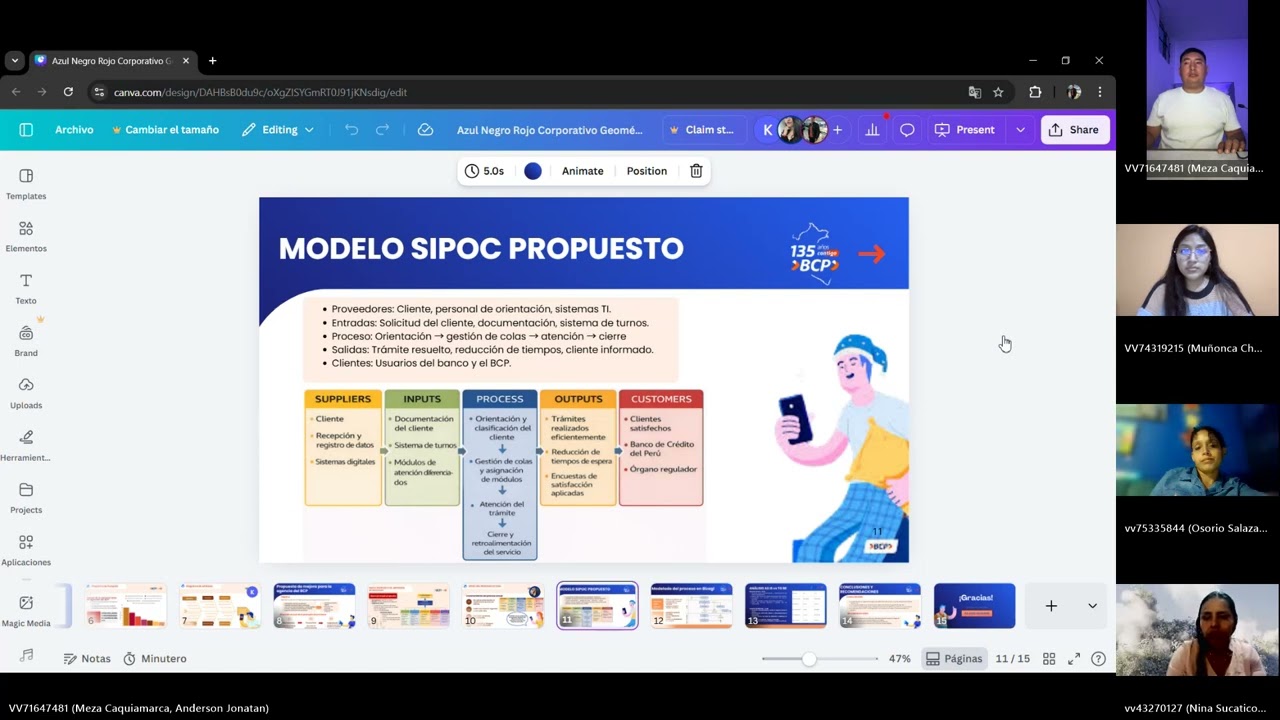Click the 11 / 15 page counter
Image resolution: width=1280 pixels, height=720 pixels.
tap(1012, 659)
